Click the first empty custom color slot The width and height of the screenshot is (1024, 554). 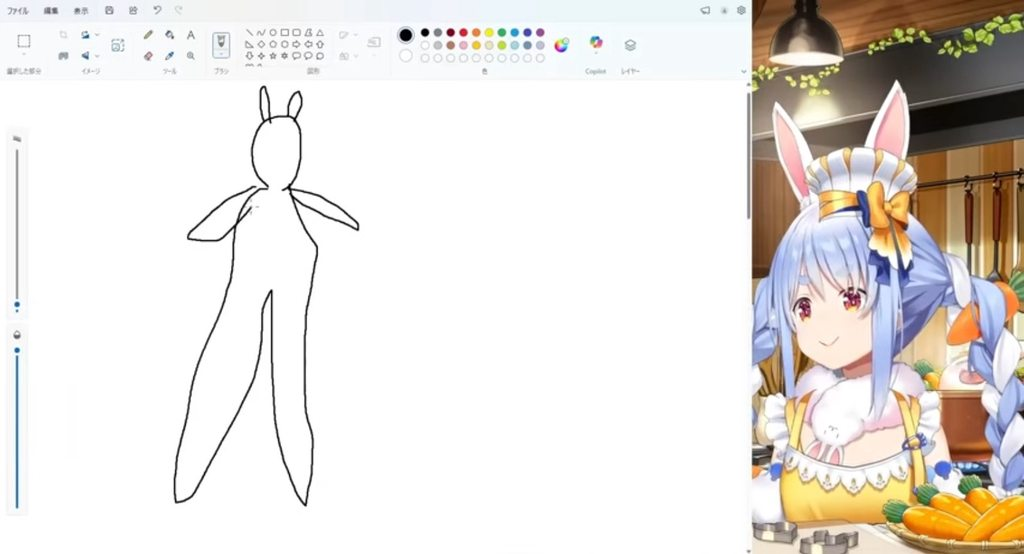point(425,58)
